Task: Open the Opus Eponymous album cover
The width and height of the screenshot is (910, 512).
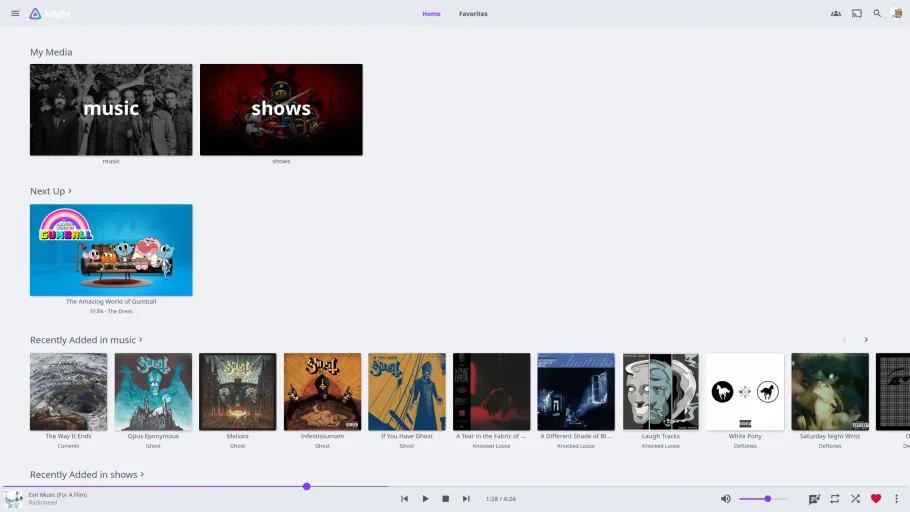Action: click(153, 392)
